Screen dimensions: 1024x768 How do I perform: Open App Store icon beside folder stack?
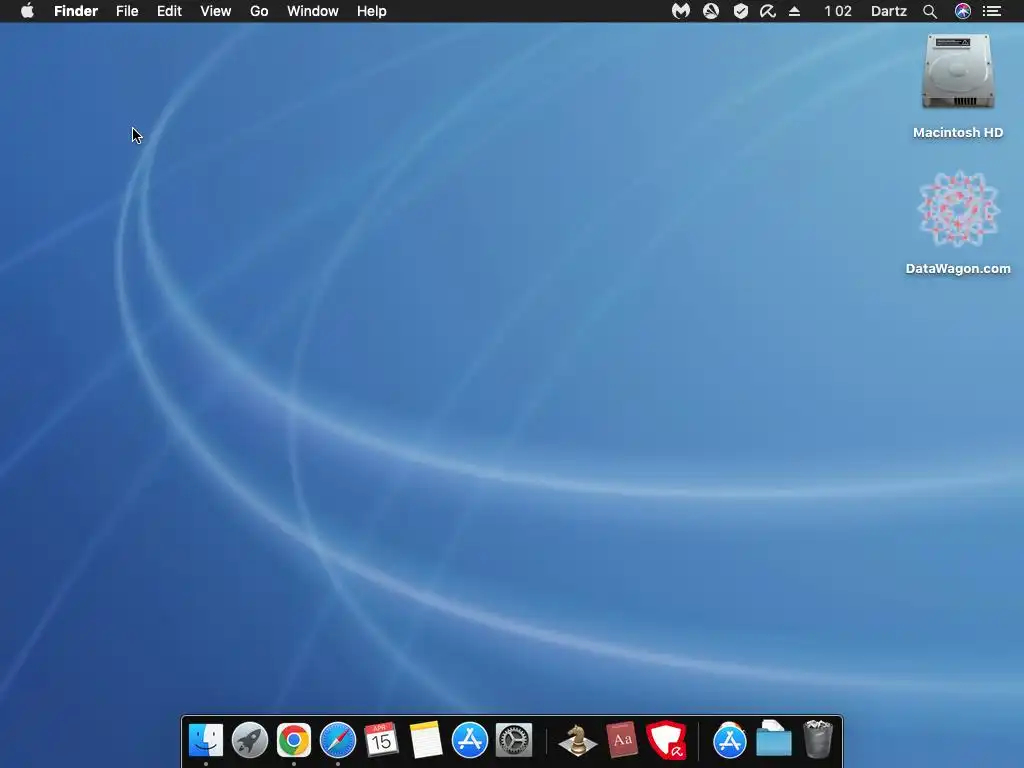coord(729,740)
